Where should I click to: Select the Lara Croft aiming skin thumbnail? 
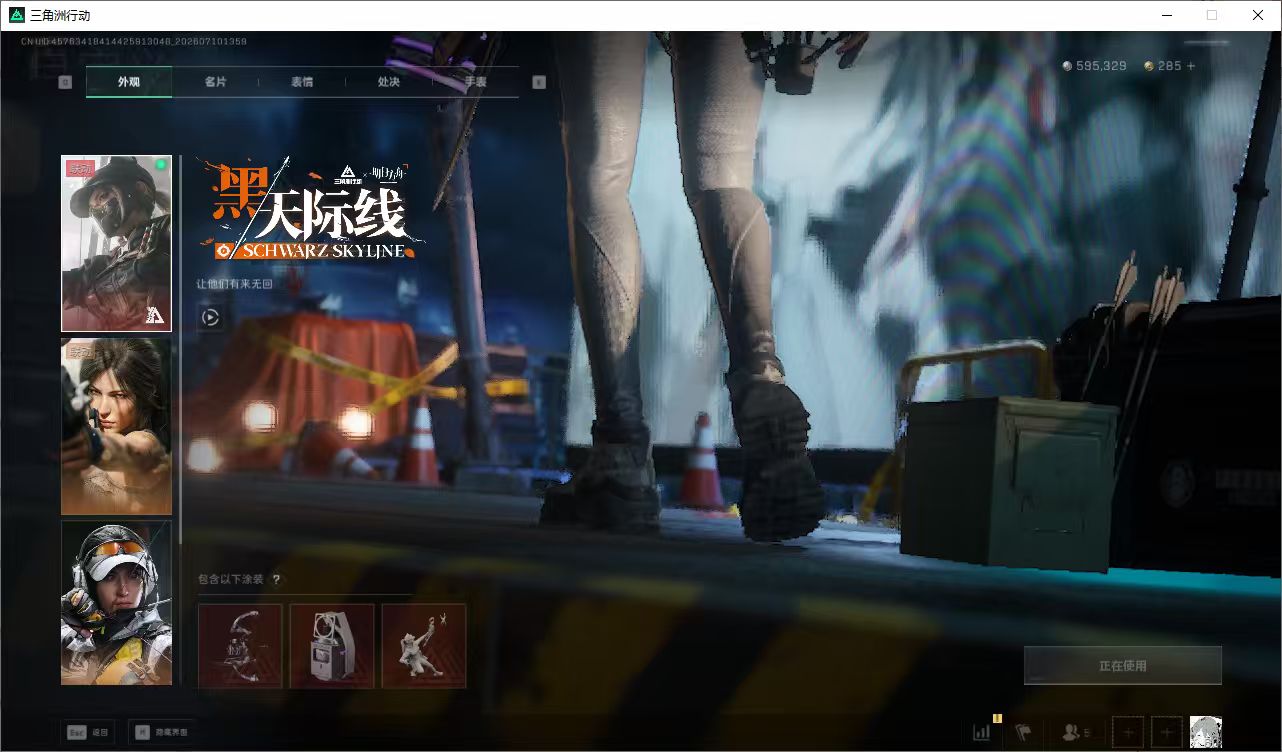pyautogui.click(x=116, y=426)
